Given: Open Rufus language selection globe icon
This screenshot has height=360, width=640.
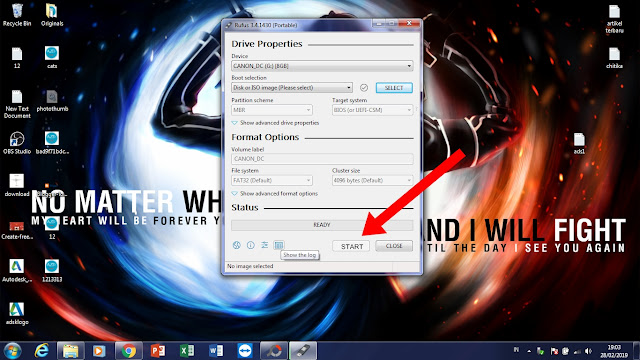Looking at the screenshot, I should click(x=237, y=245).
